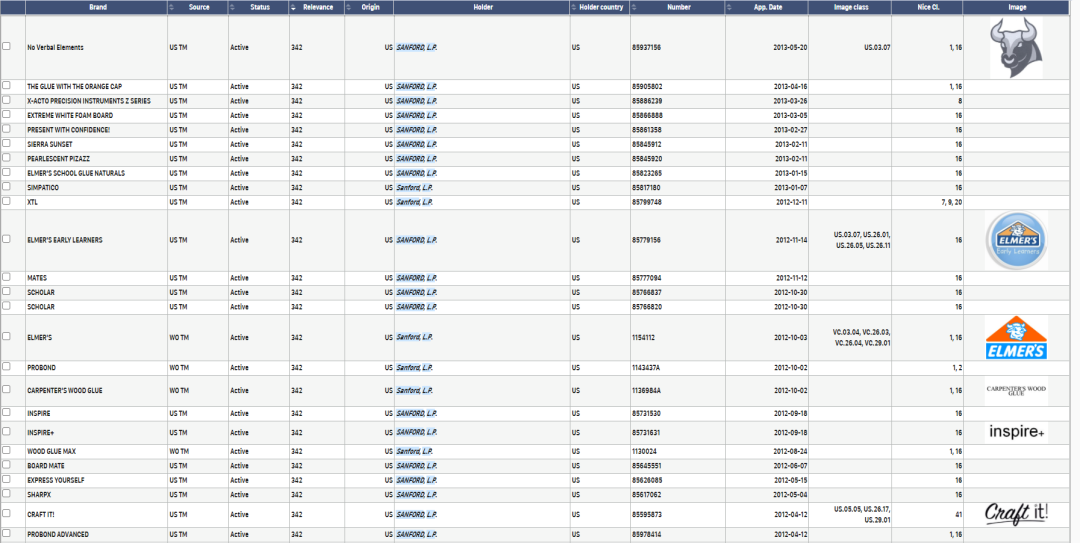Viewport: 1080px width, 543px height.
Task: Click Active status in INSPIRE row
Action: pos(239,413)
